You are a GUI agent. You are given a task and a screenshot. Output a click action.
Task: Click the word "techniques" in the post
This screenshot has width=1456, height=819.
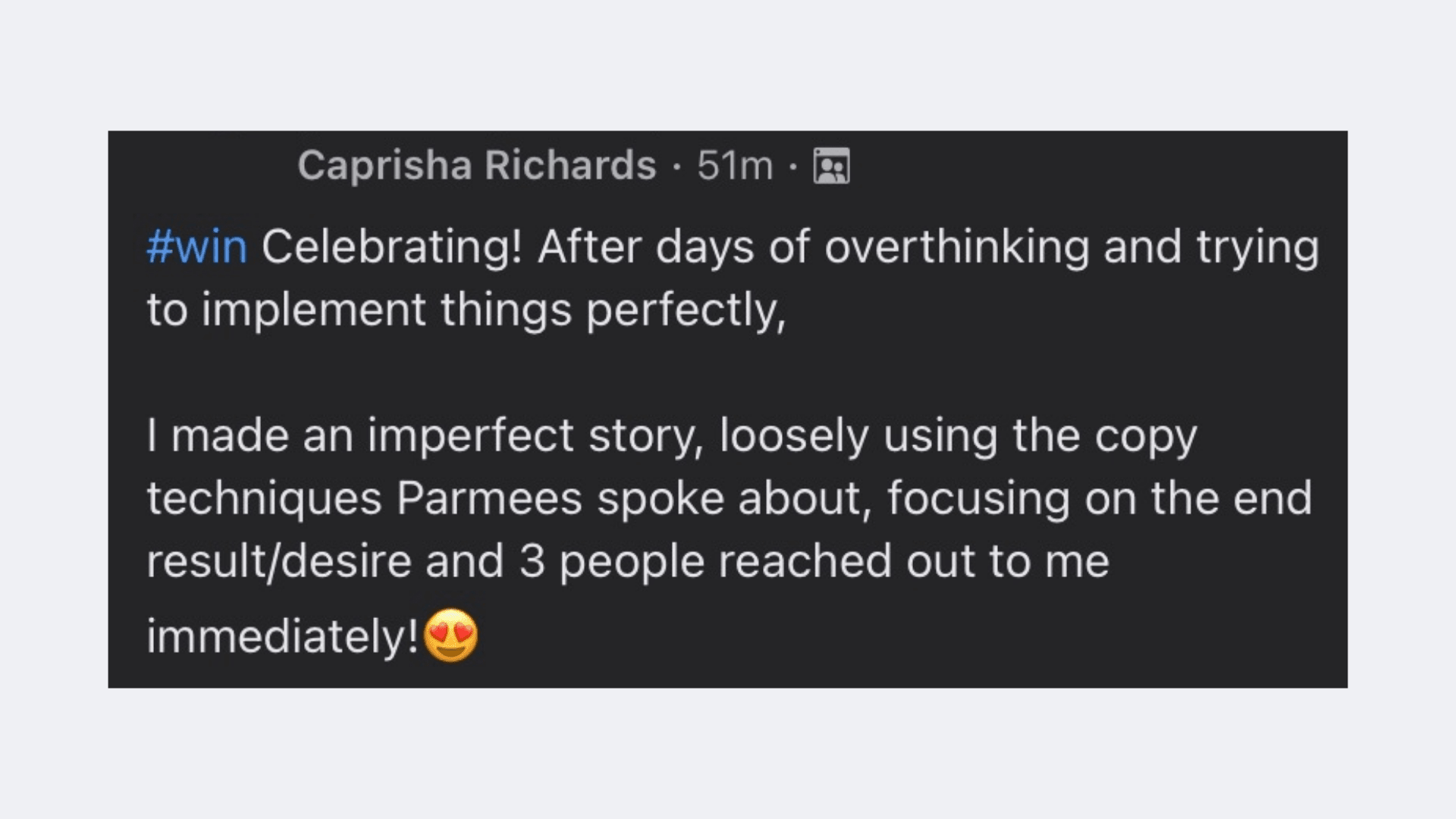(264, 498)
